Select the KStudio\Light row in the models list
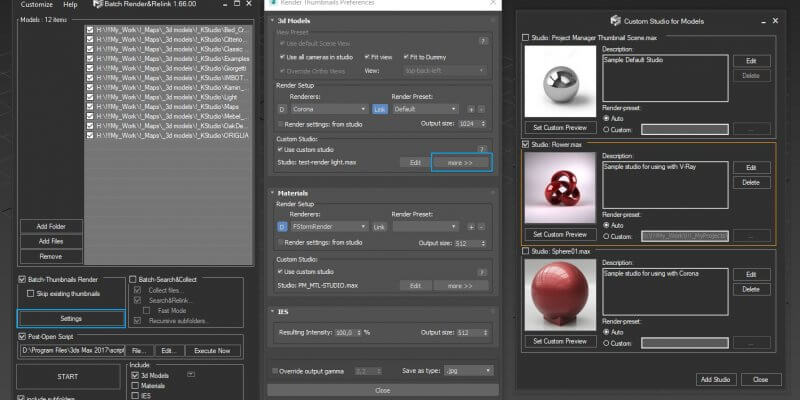800x400 pixels. [x=168, y=97]
